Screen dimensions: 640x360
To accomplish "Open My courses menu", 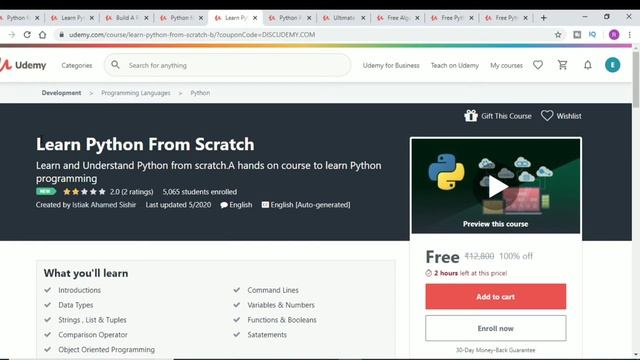I will 506,65.
